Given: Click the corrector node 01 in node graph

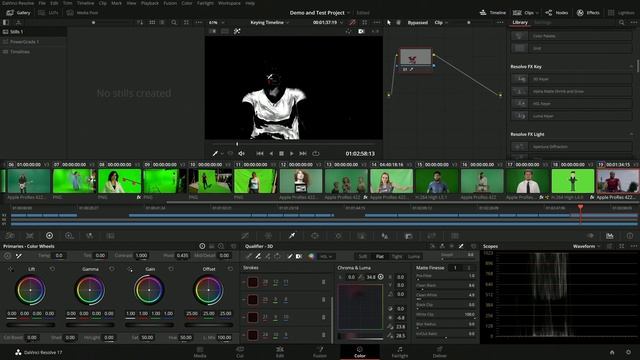Looking at the screenshot, I should click(415, 60).
